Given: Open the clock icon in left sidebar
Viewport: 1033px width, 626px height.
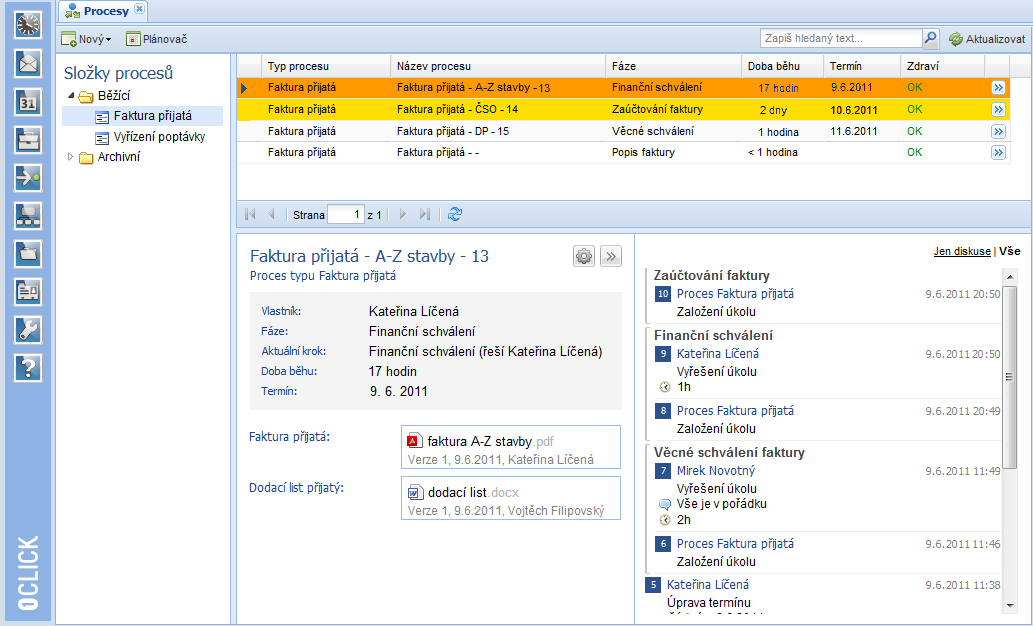Looking at the screenshot, I should point(28,25).
